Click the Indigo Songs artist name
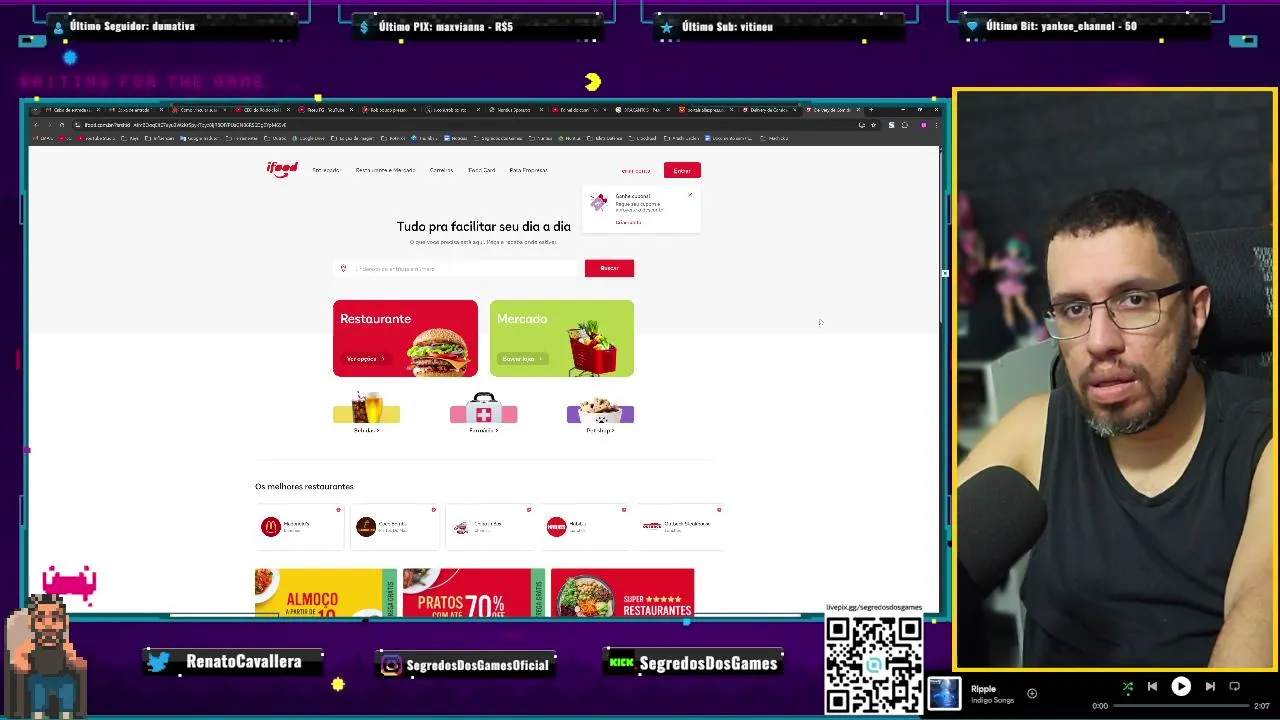This screenshot has width=1280, height=720. [x=991, y=700]
